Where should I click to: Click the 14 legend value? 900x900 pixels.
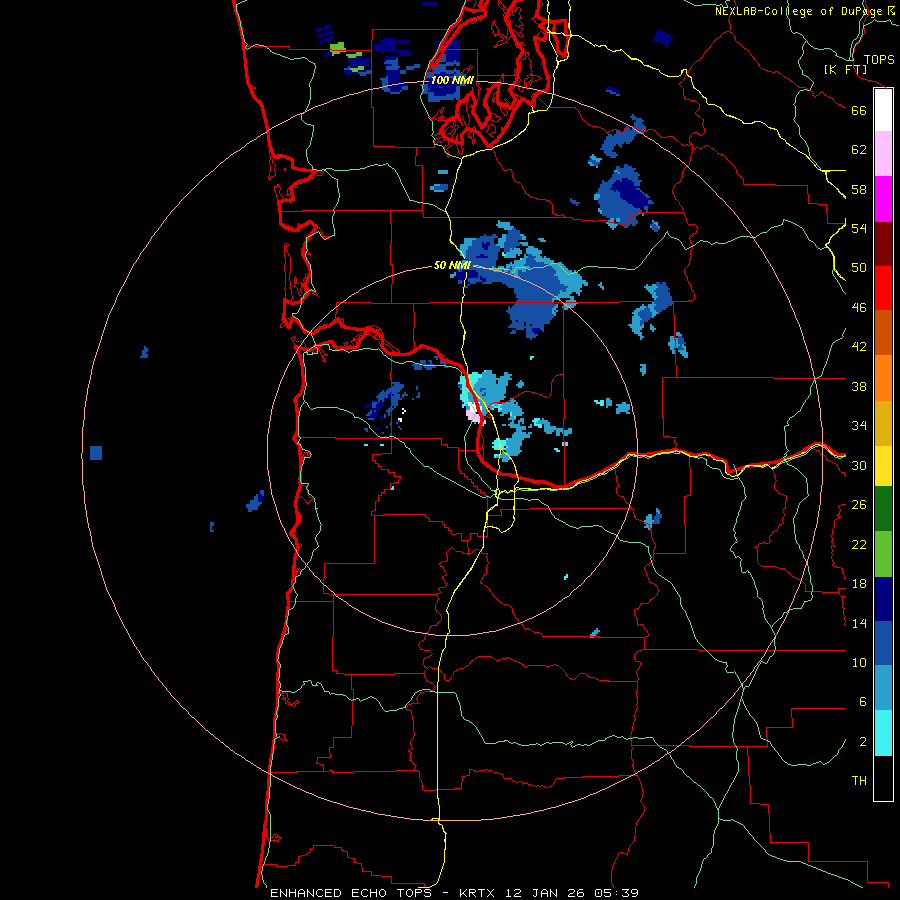pyautogui.click(x=859, y=623)
